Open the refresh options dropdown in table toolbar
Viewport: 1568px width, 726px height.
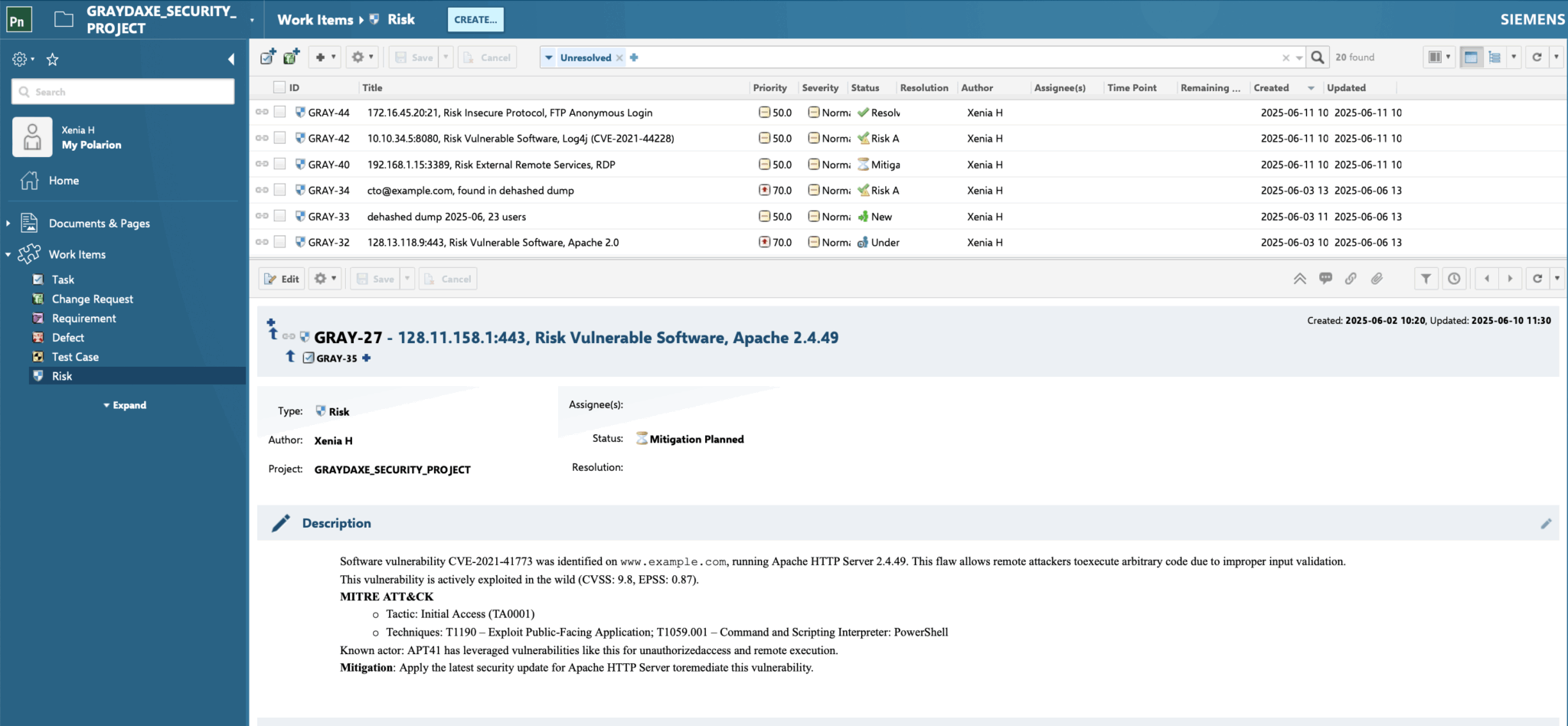(1557, 57)
